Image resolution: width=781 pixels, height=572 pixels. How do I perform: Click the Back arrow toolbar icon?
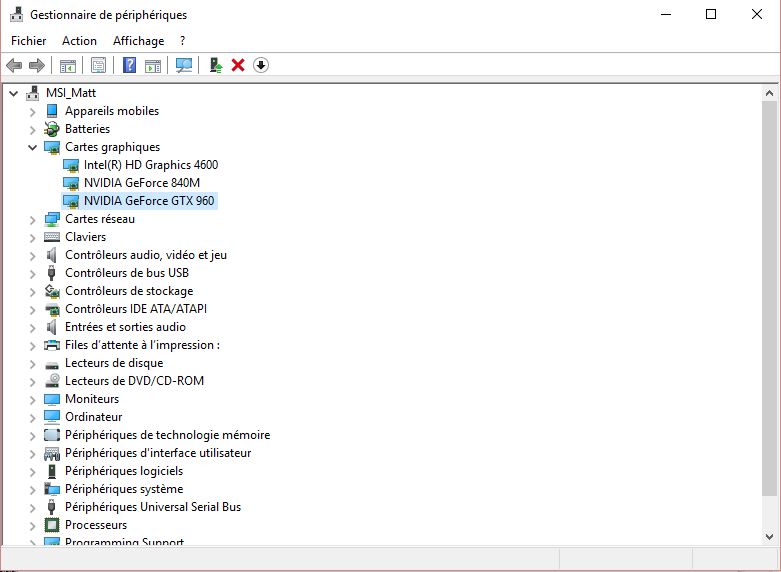coord(14,65)
